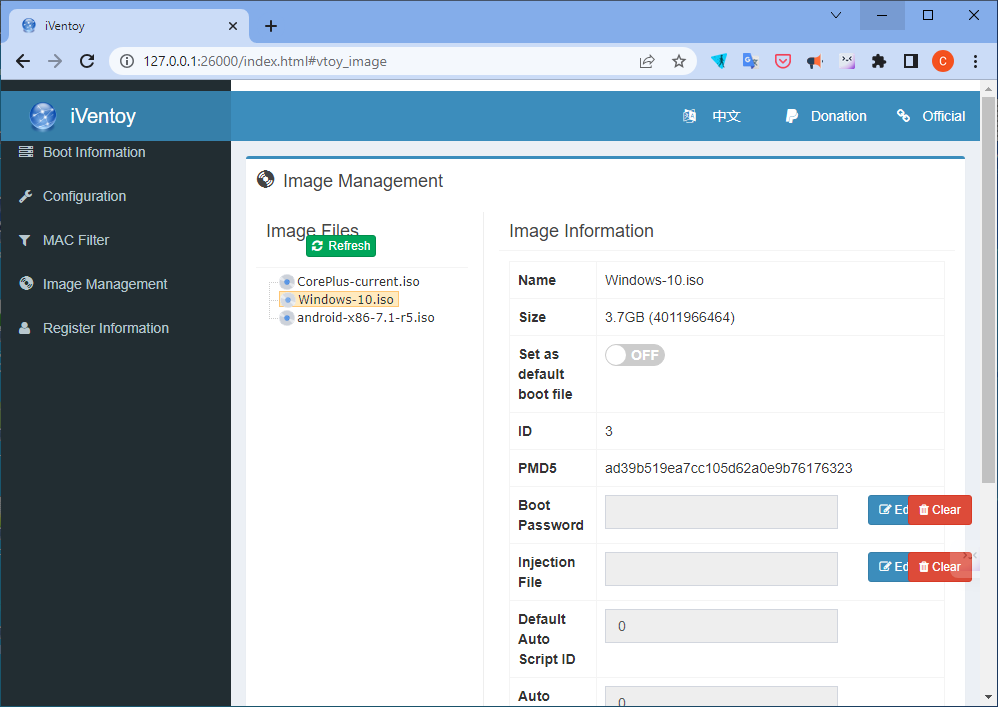
Task: Select Windows-10.iso in the file tree
Action: (346, 299)
